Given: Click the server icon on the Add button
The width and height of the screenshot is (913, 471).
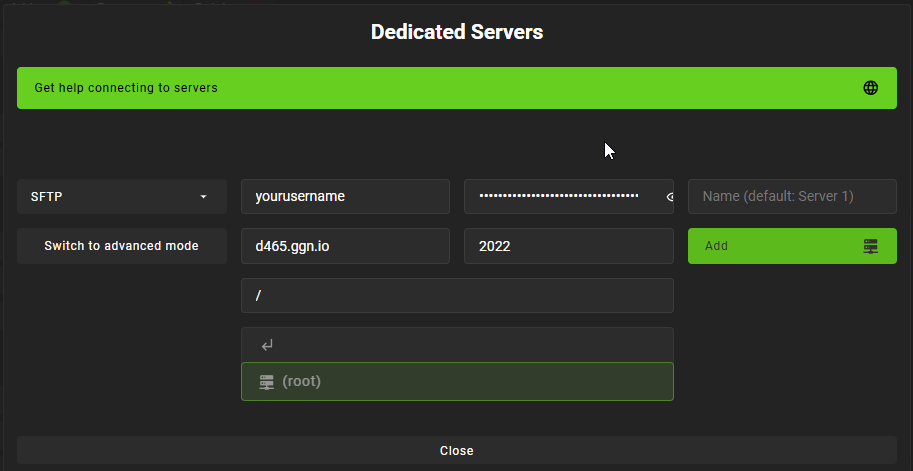Looking at the screenshot, I should pyautogui.click(x=870, y=246).
